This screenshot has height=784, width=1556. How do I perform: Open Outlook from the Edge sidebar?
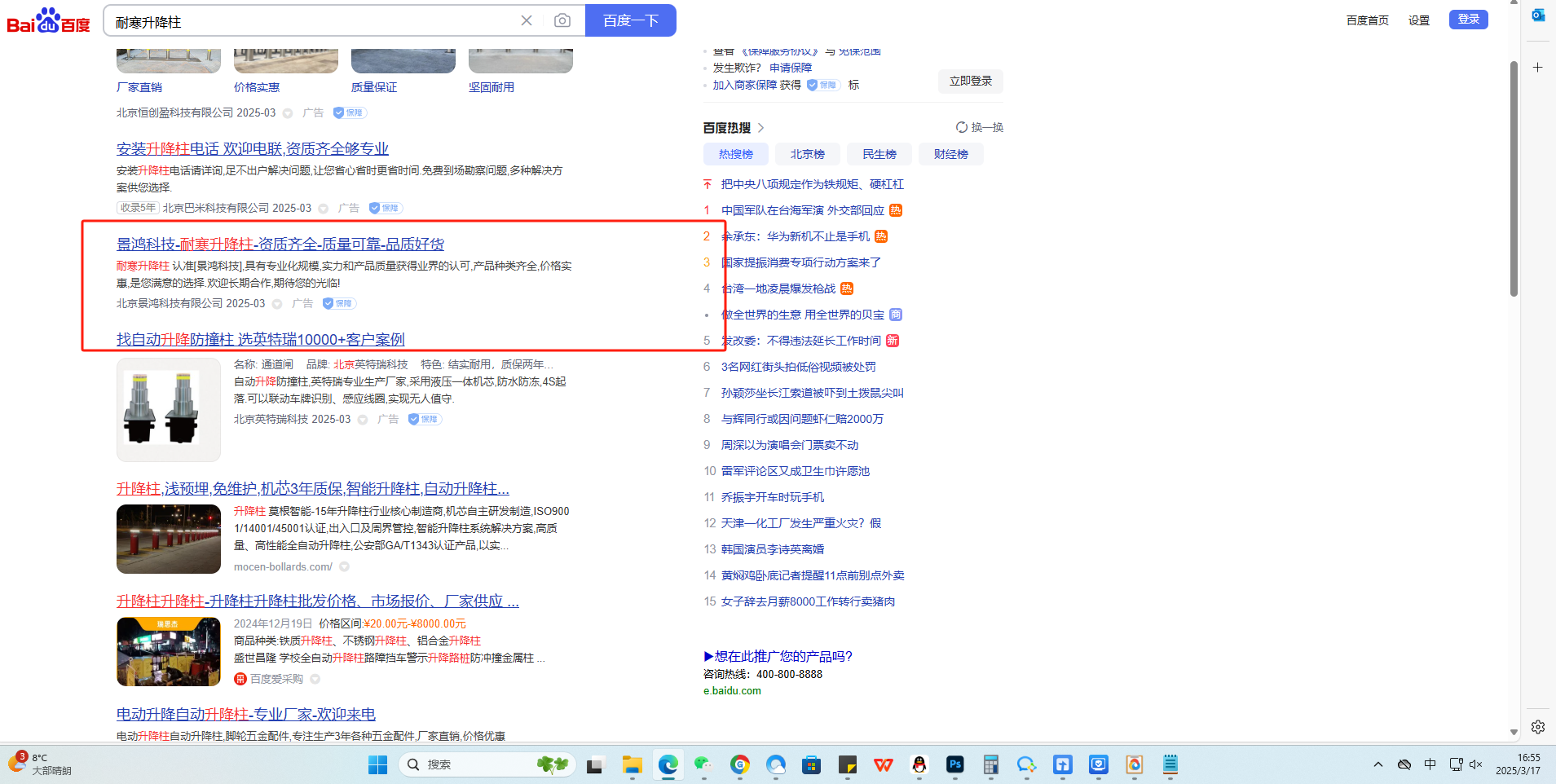tap(1538, 15)
